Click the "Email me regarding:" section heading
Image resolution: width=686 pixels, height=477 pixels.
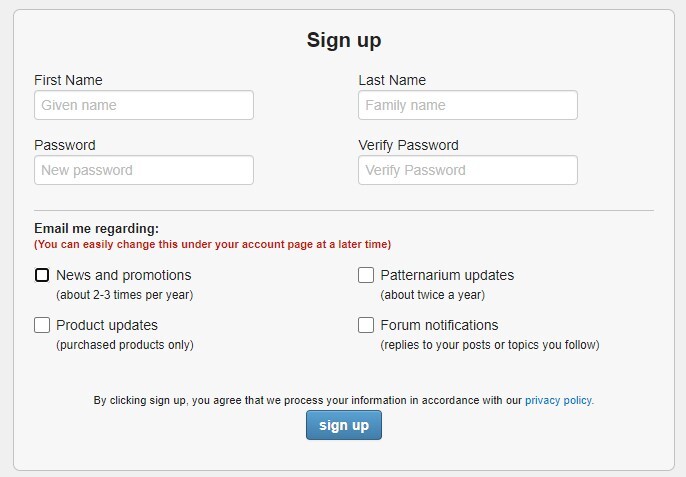coord(96,228)
